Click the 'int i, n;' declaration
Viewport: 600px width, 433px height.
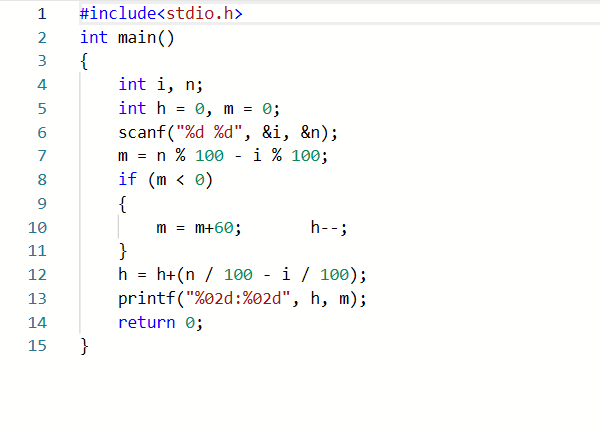point(161,85)
